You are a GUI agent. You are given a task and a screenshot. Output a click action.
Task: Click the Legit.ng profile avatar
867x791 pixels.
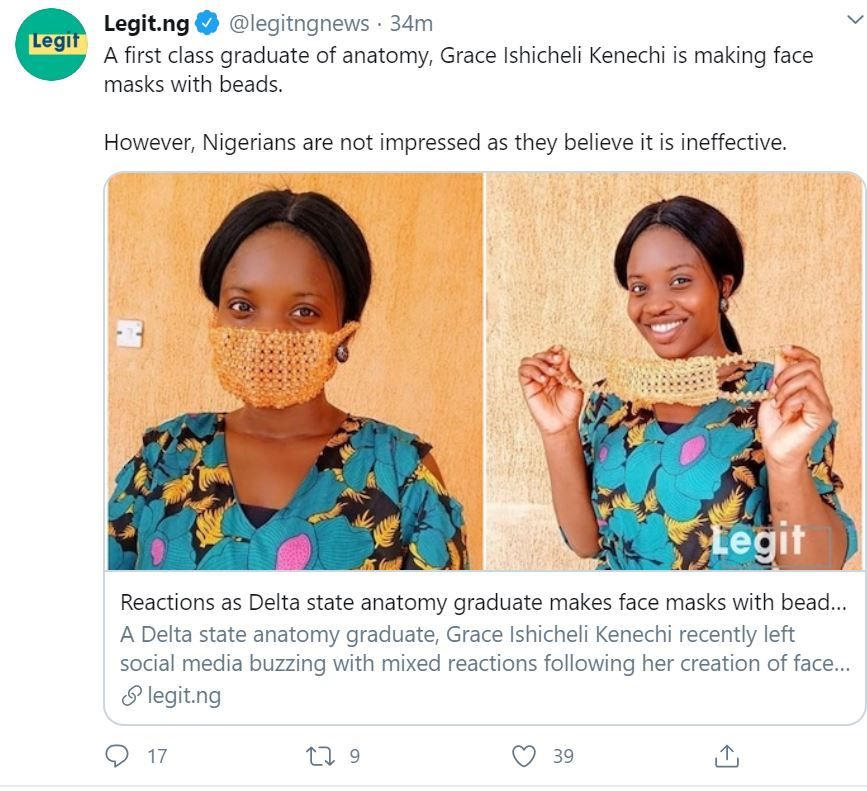(x=52, y=44)
